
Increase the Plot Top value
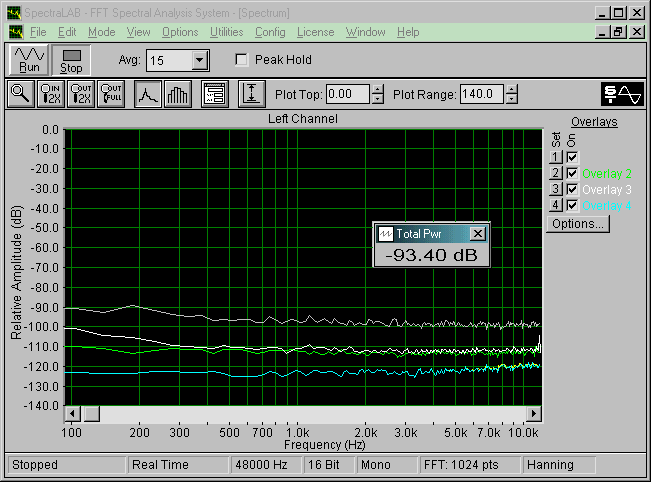point(377,89)
